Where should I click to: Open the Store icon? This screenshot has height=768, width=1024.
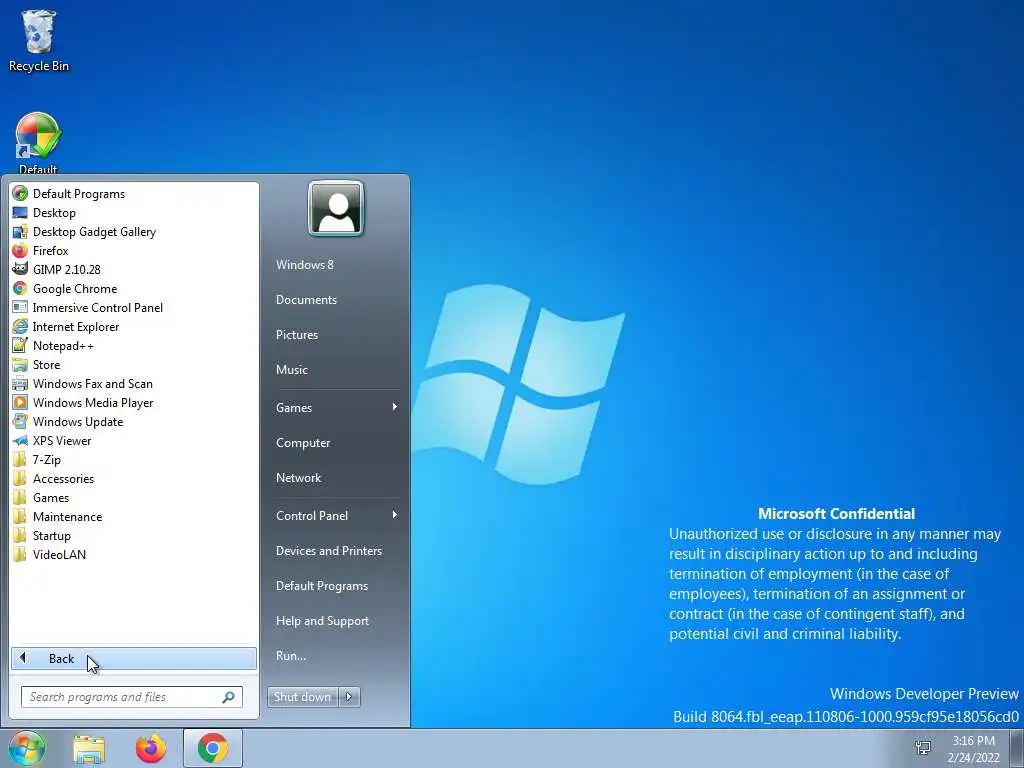pos(20,364)
